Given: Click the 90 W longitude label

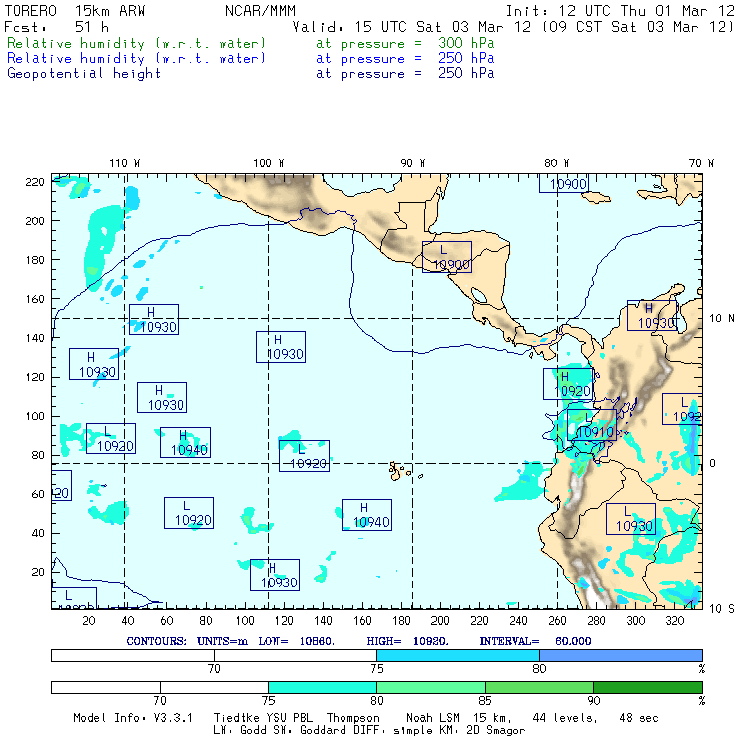Looking at the screenshot, I should pyautogui.click(x=413, y=163).
